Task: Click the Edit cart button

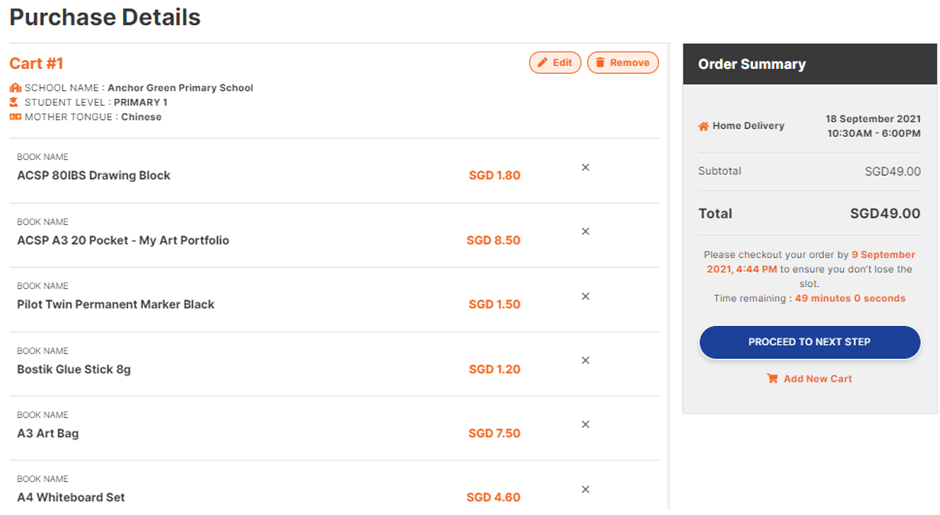Action: [x=555, y=62]
